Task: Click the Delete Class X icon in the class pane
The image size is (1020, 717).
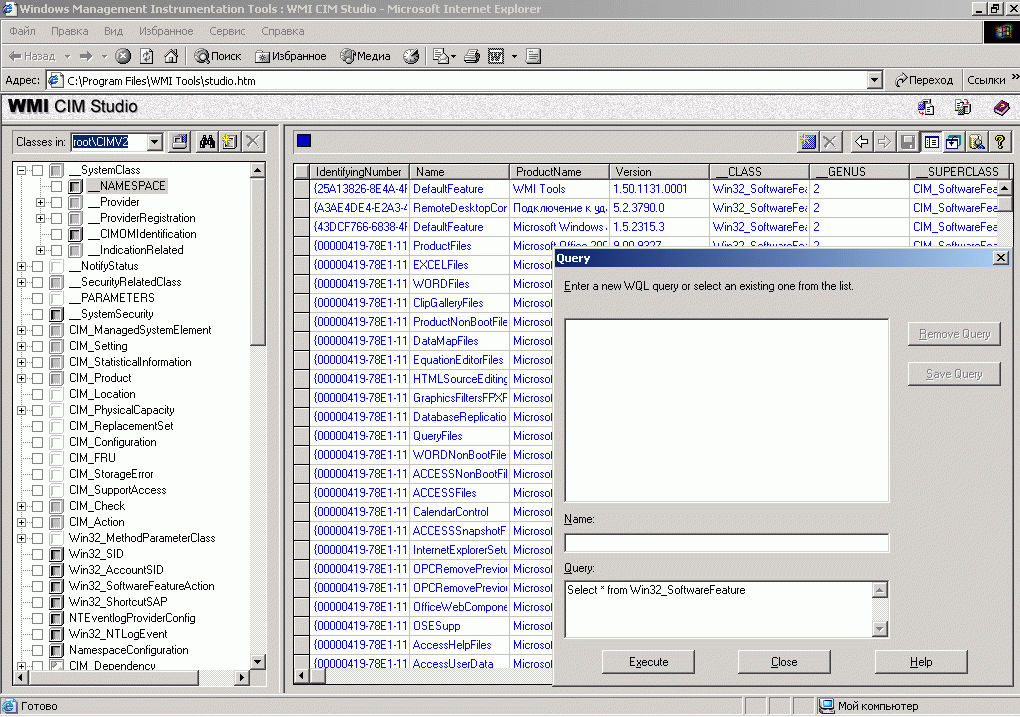Action: click(x=253, y=142)
